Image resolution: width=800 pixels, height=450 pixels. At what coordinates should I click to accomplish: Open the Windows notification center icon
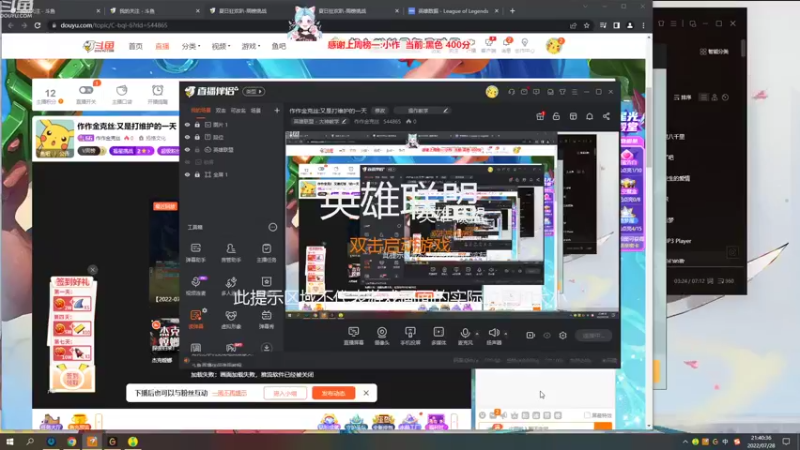click(x=786, y=441)
